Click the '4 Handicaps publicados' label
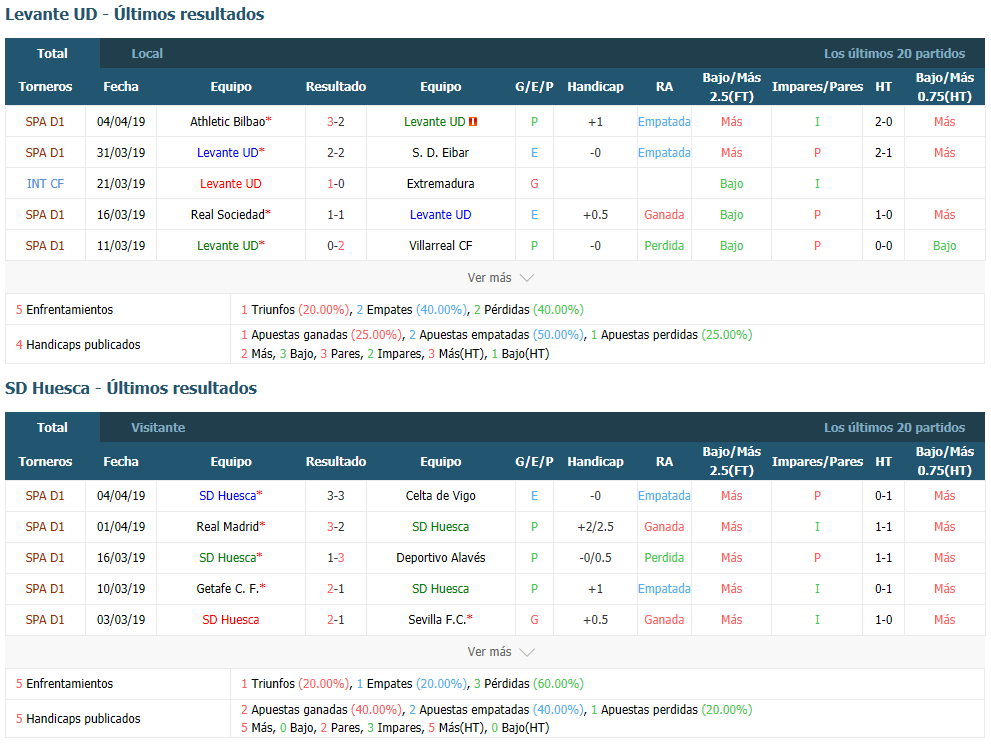Image resolution: width=991 pixels, height=746 pixels. 78,345
